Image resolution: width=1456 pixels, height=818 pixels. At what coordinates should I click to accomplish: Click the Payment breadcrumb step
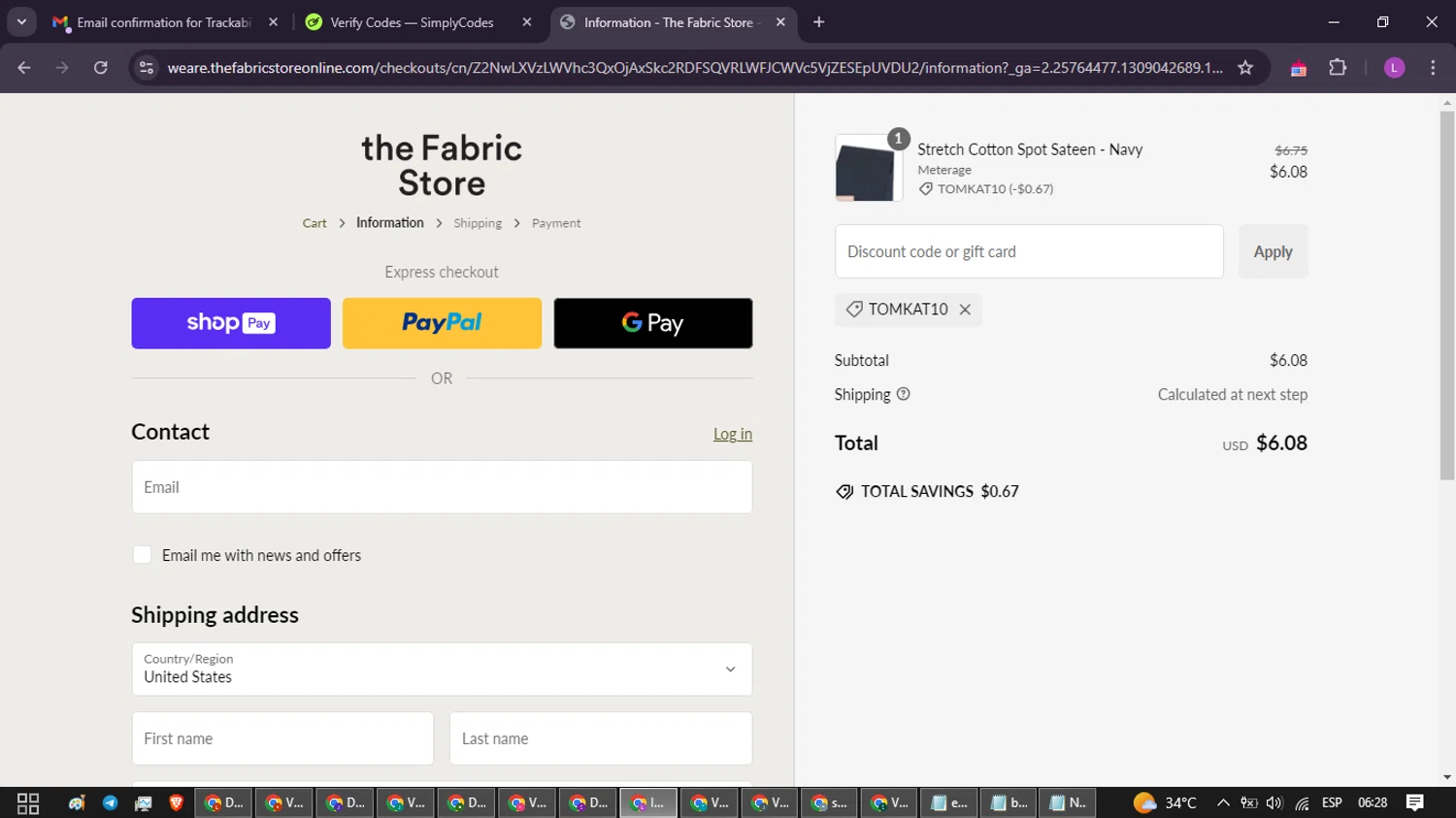pyautogui.click(x=556, y=223)
